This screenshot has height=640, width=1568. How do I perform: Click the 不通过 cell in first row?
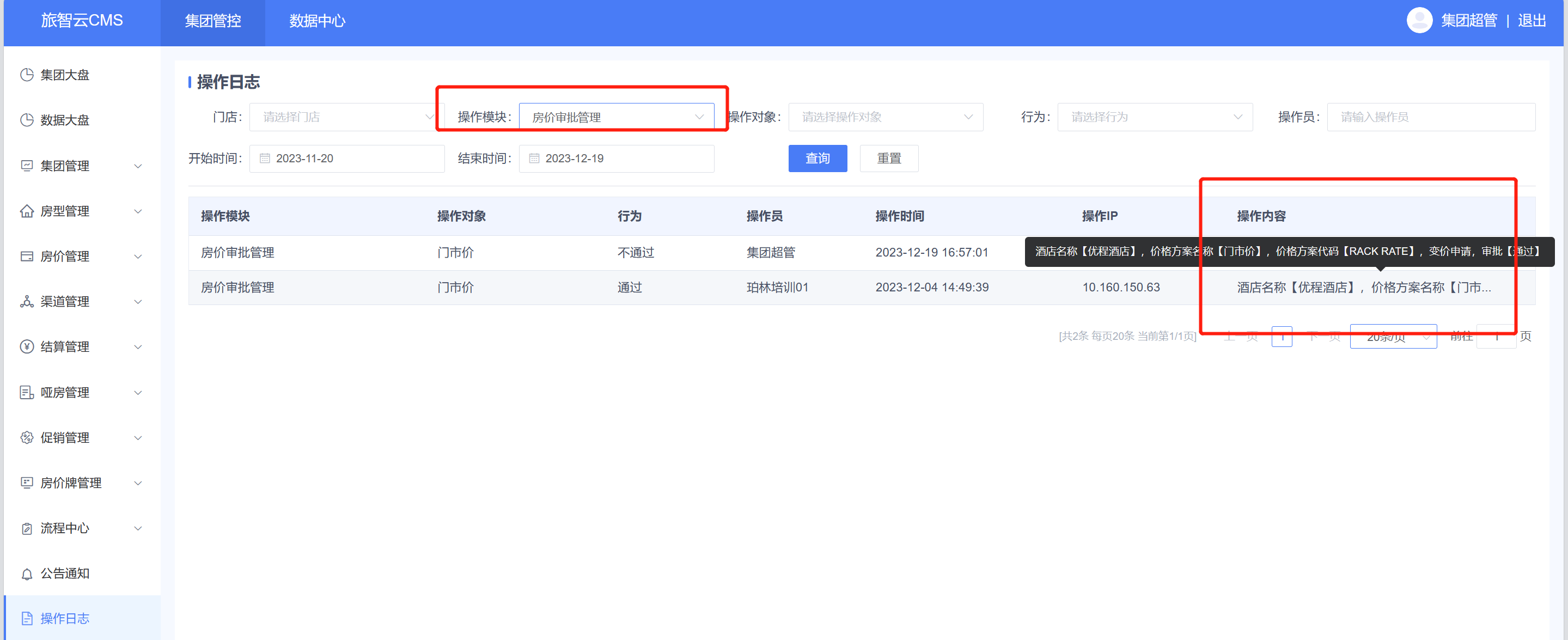tap(636, 252)
